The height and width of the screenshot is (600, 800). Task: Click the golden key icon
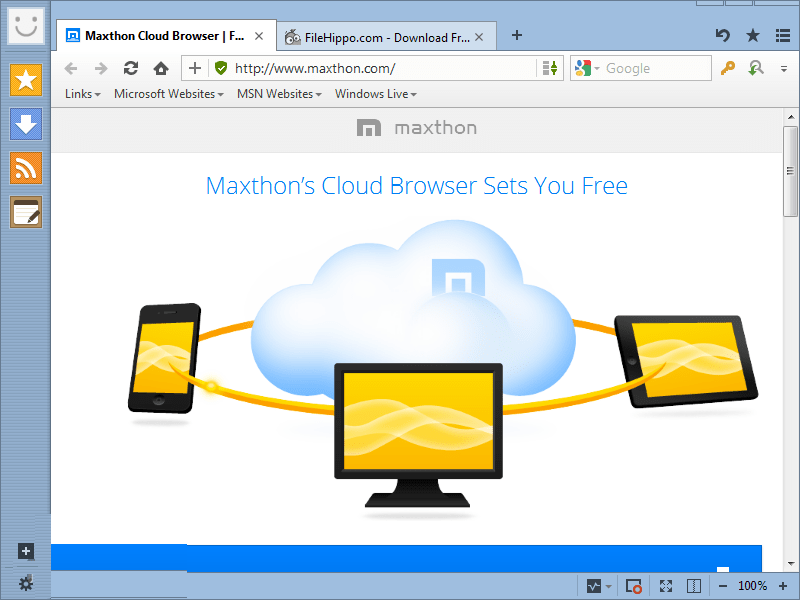(x=728, y=68)
